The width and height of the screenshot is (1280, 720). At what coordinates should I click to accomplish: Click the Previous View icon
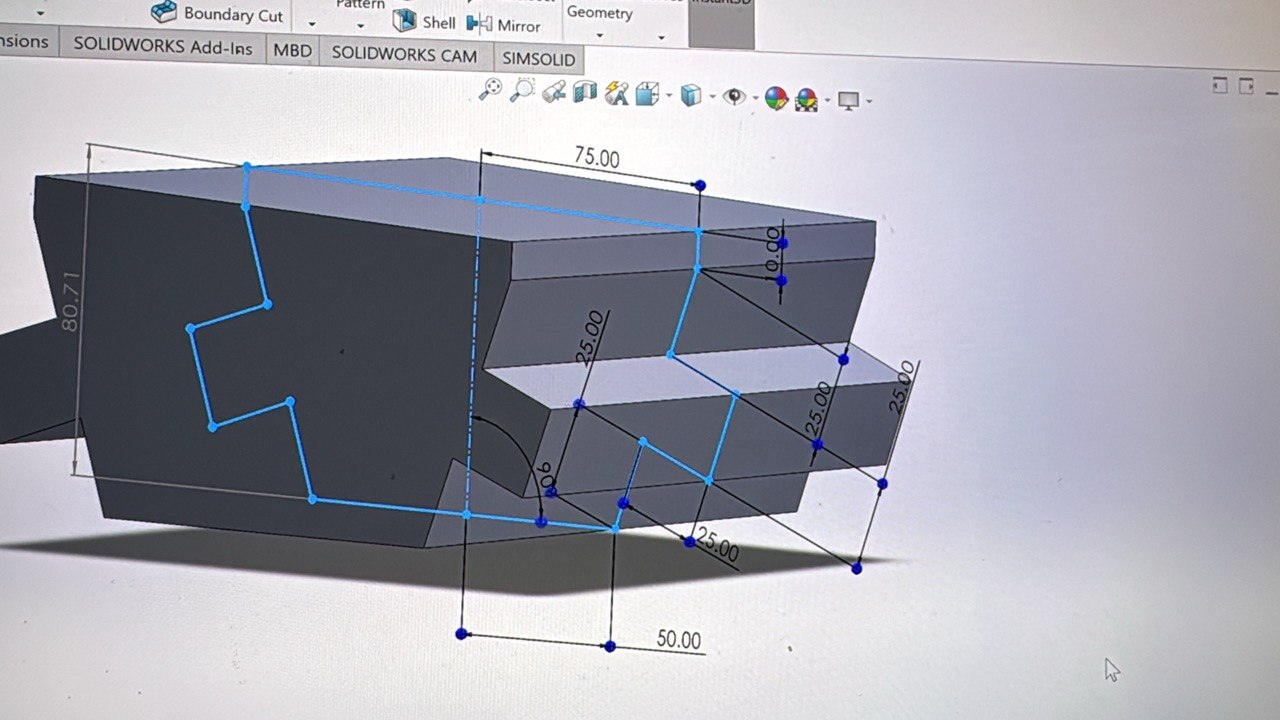point(554,92)
